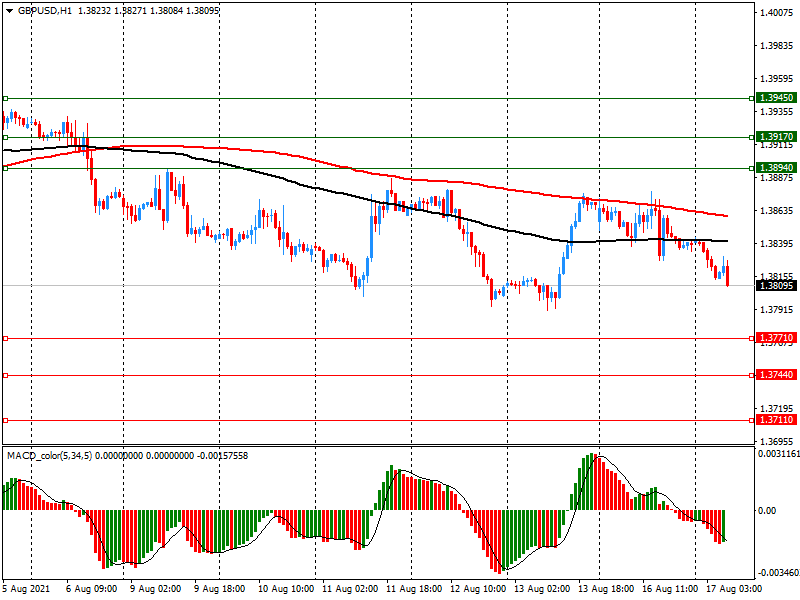Click the black current price tag 1.38095
The image size is (800, 600).
point(776,285)
